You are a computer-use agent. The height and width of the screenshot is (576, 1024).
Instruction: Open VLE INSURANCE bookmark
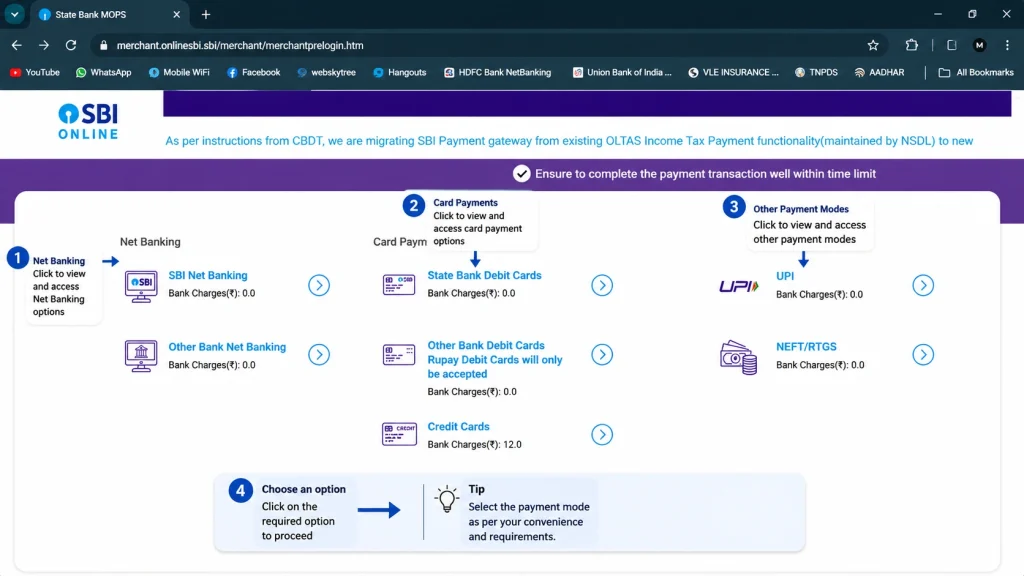(x=733, y=72)
